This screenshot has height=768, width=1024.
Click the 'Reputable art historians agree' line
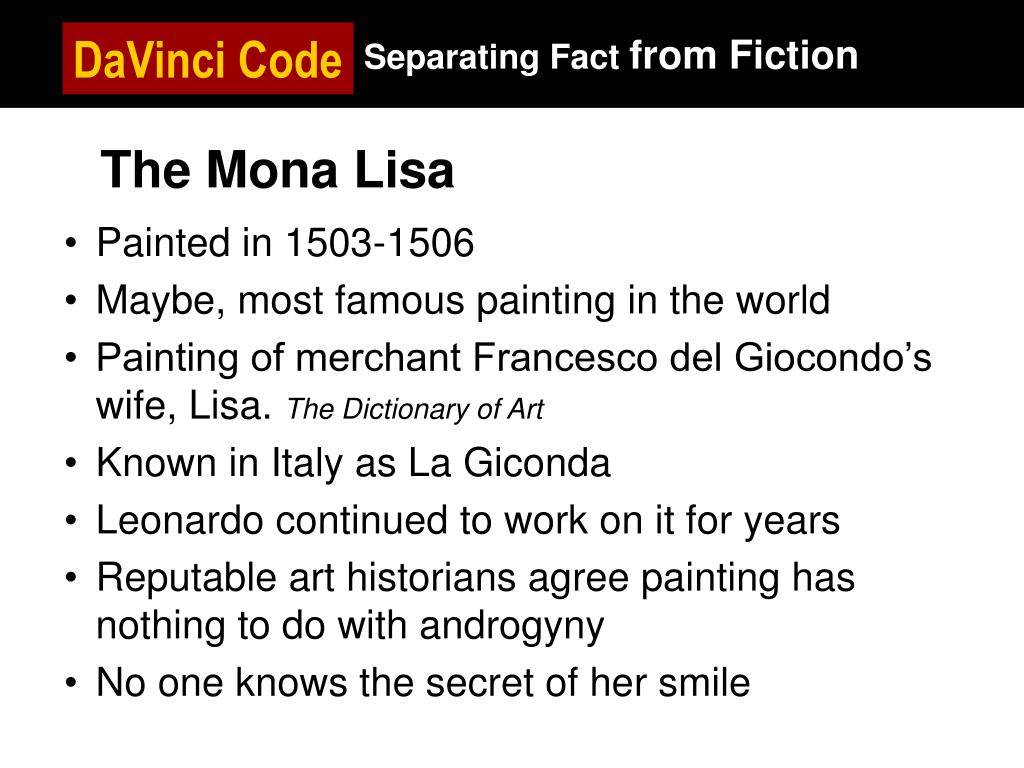475,579
